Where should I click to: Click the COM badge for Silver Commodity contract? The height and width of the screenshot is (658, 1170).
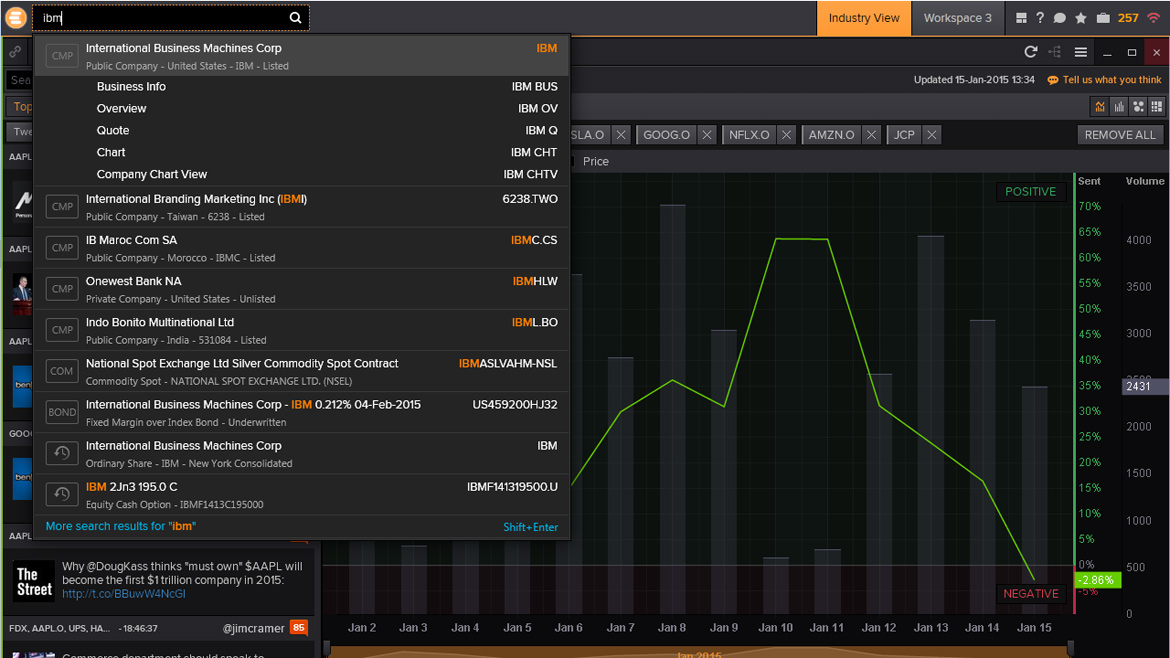(62, 371)
